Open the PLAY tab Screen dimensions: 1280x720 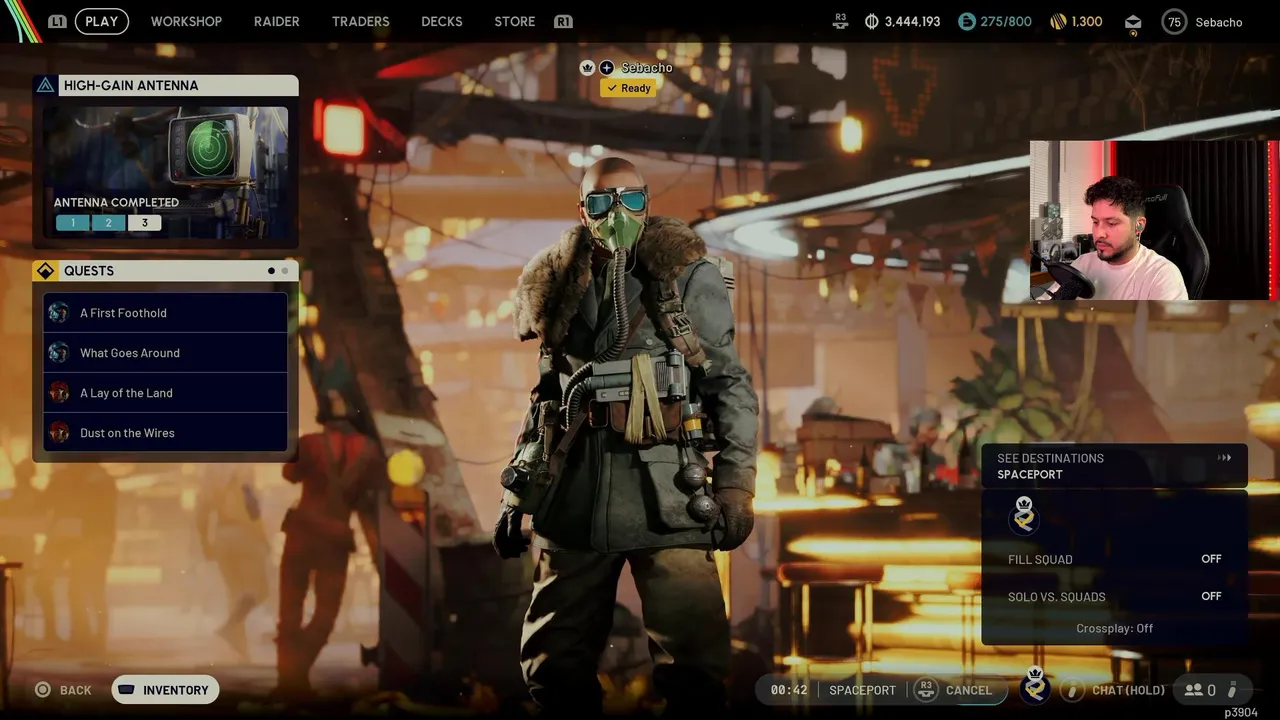[101, 21]
